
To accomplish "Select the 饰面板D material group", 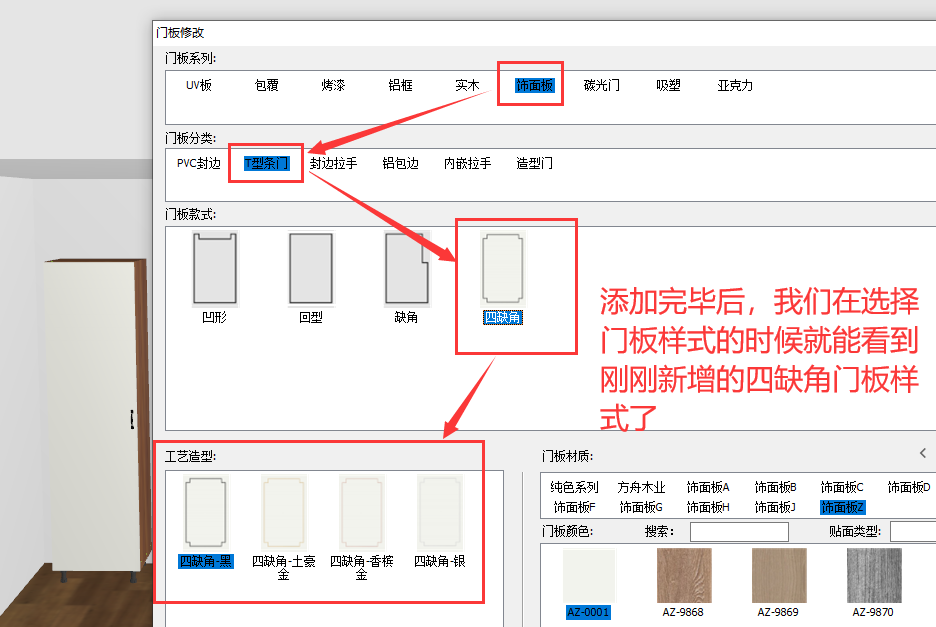I will [x=909, y=487].
